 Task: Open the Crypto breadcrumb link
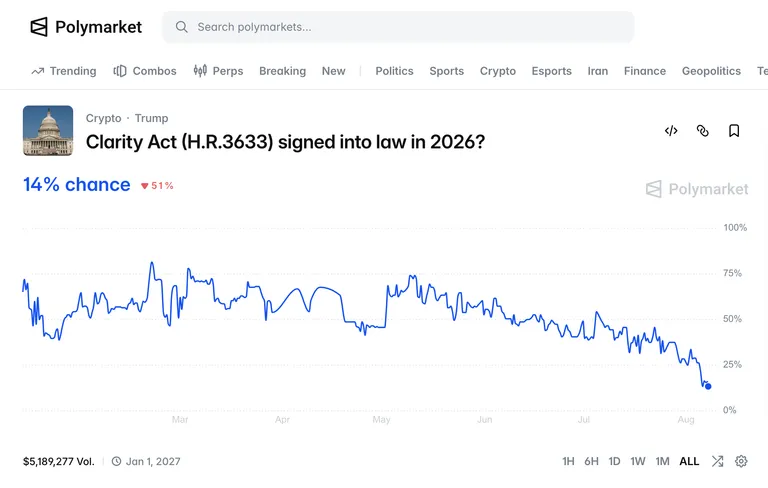point(103,118)
